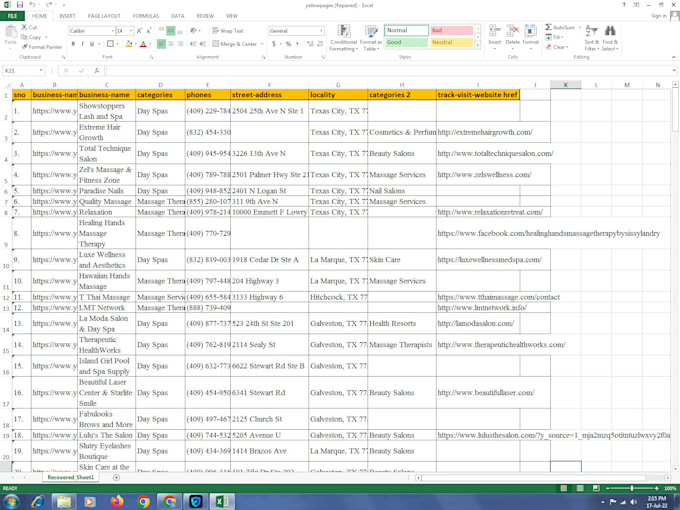The height and width of the screenshot is (510, 680).
Task: Toggle middle vertical alignment
Action: (x=171, y=31)
